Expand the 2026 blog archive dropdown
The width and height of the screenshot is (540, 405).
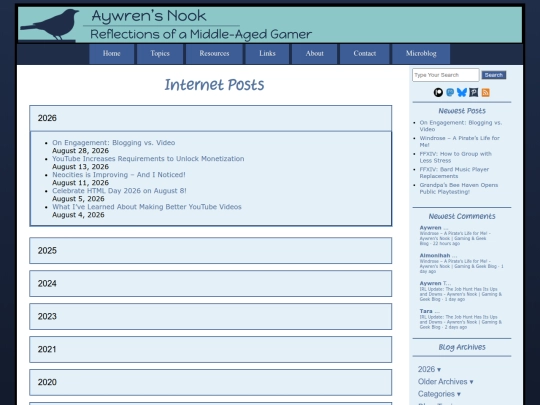(429, 369)
